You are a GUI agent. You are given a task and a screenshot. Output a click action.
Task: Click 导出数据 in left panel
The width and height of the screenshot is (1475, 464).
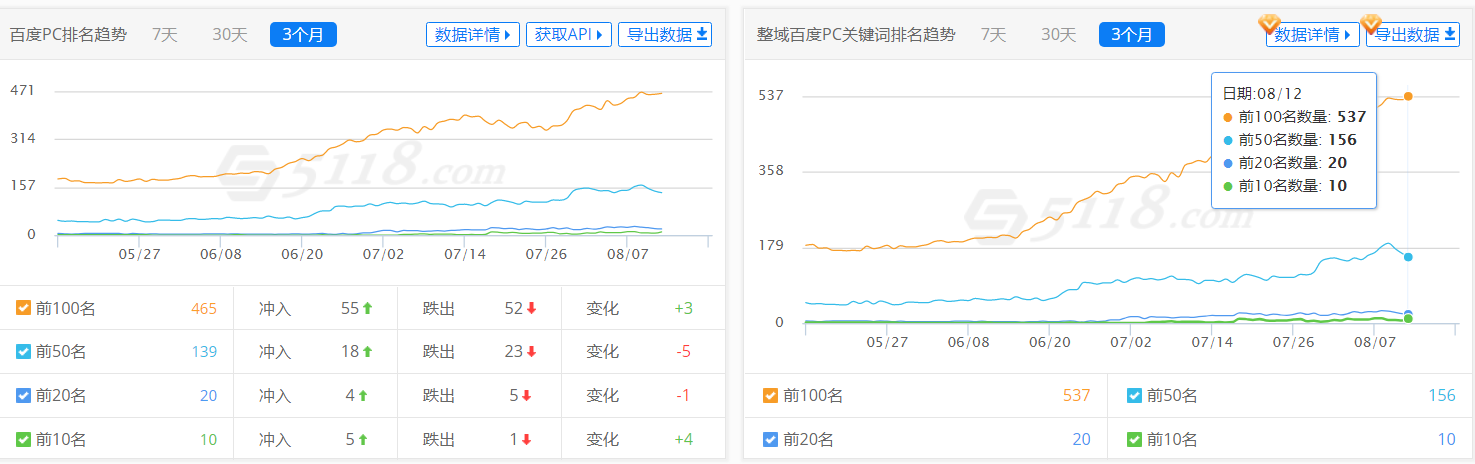[x=665, y=34]
